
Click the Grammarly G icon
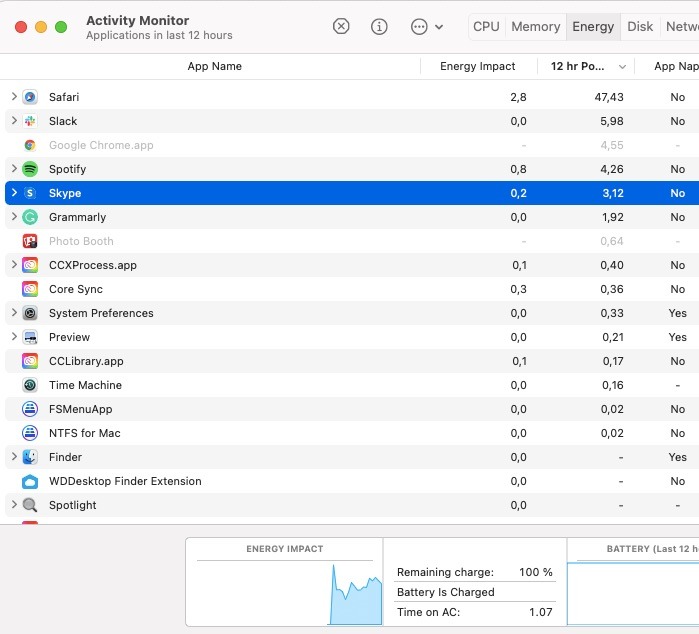point(30,217)
